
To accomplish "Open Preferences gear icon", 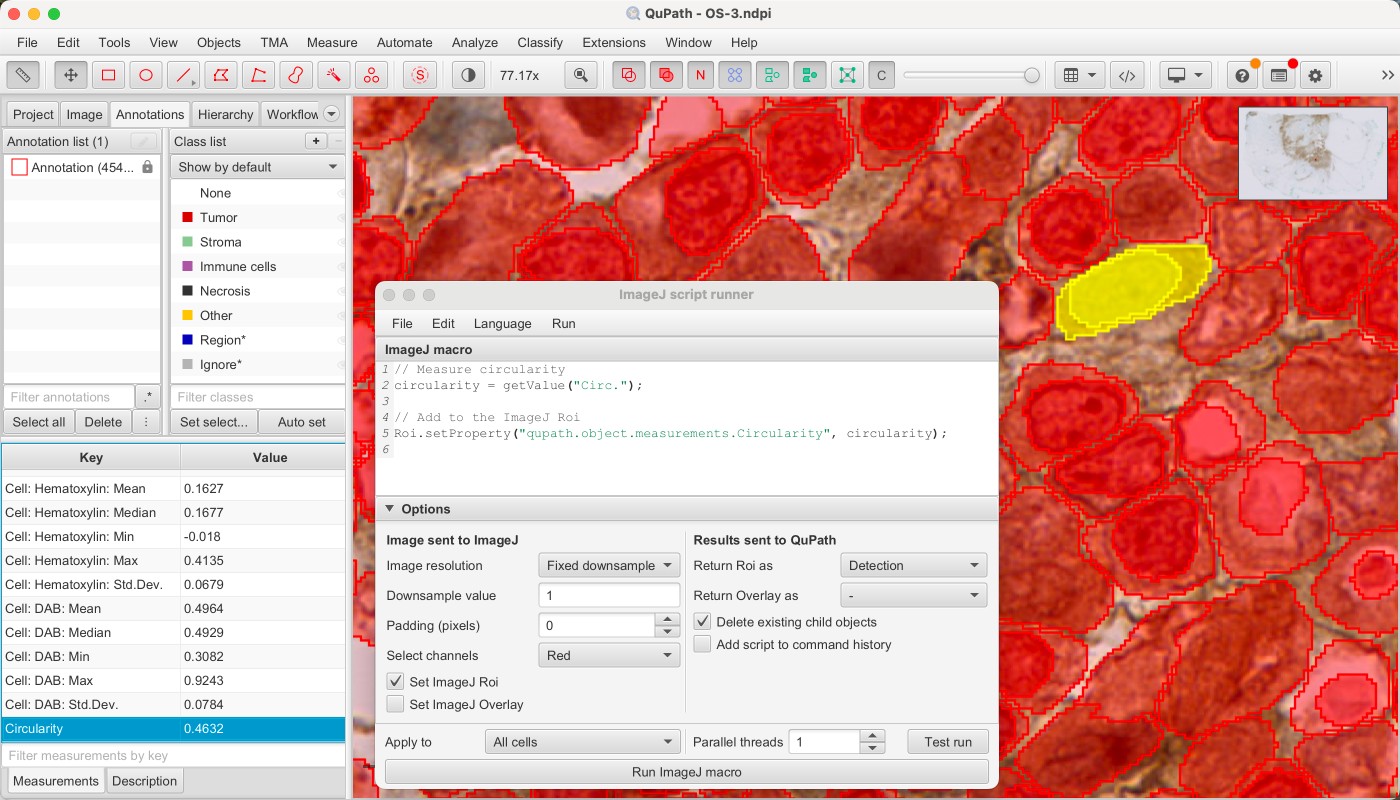I will 1315,75.
